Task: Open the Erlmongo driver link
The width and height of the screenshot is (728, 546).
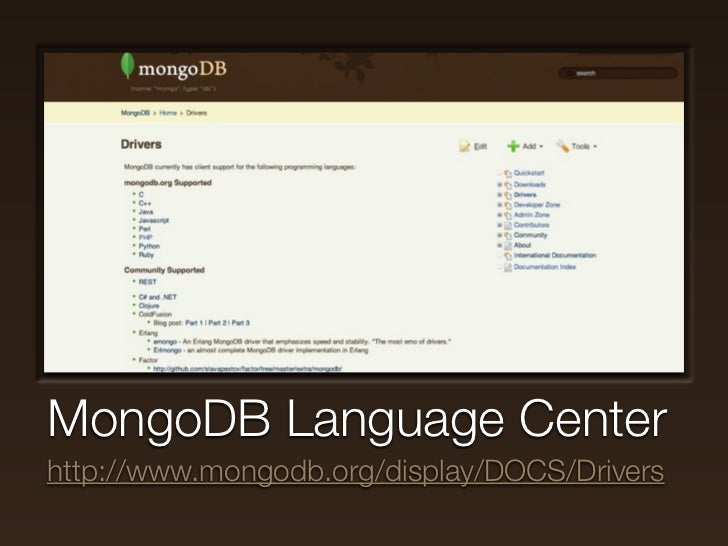Action: point(167,350)
